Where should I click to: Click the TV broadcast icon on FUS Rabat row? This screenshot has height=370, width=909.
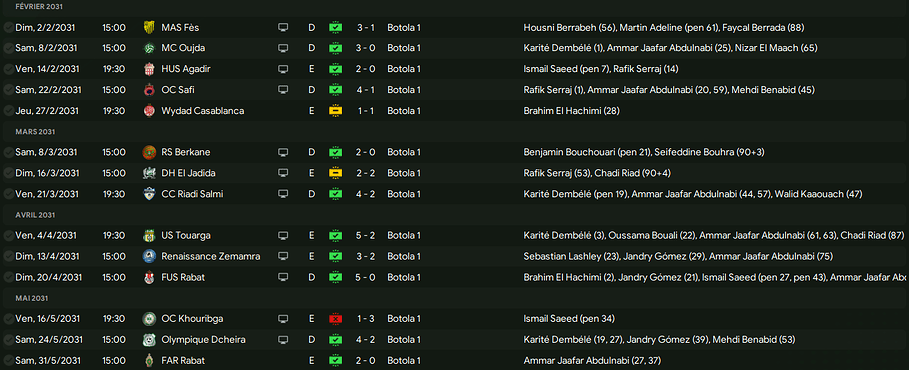[283, 278]
